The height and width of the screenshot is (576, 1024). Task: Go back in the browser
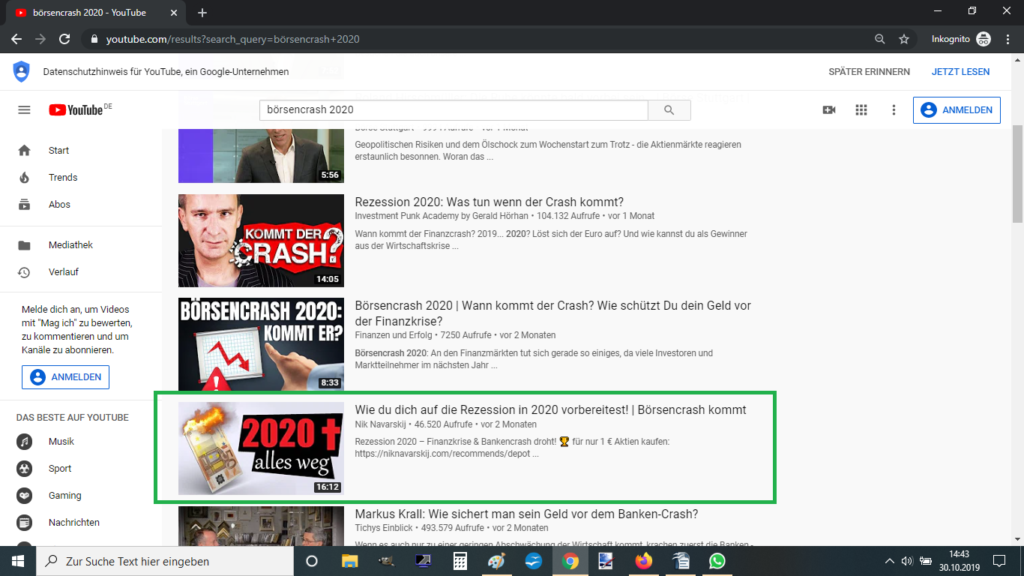click(x=16, y=39)
